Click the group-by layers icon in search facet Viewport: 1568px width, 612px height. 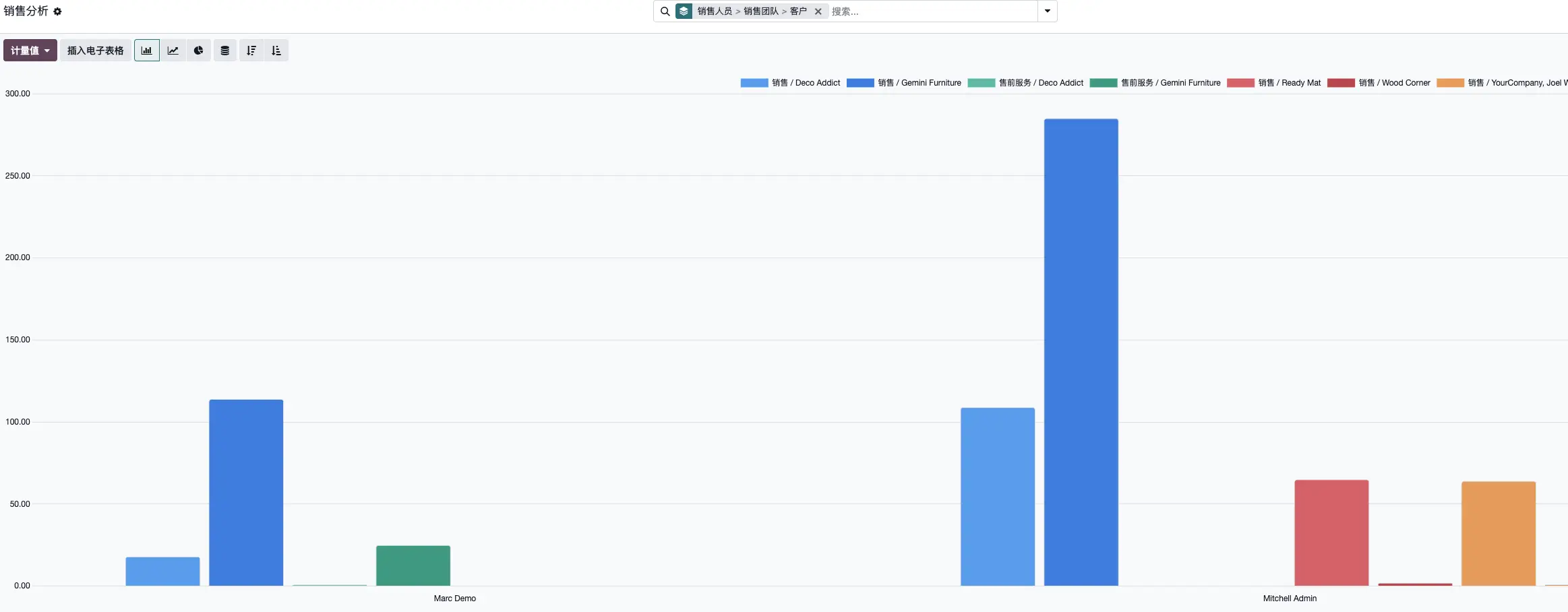[684, 11]
